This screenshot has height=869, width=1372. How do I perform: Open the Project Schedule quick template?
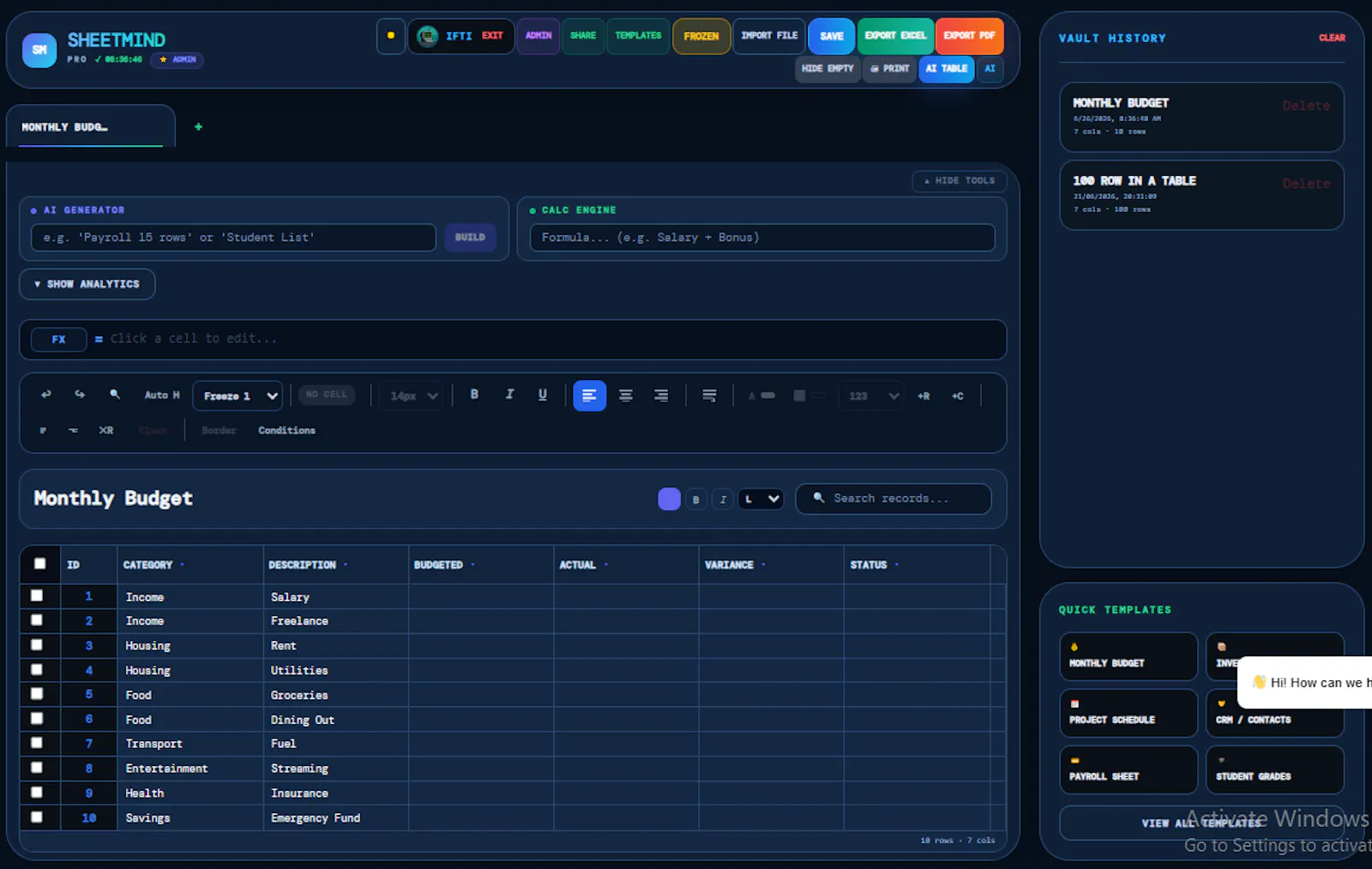click(1128, 713)
